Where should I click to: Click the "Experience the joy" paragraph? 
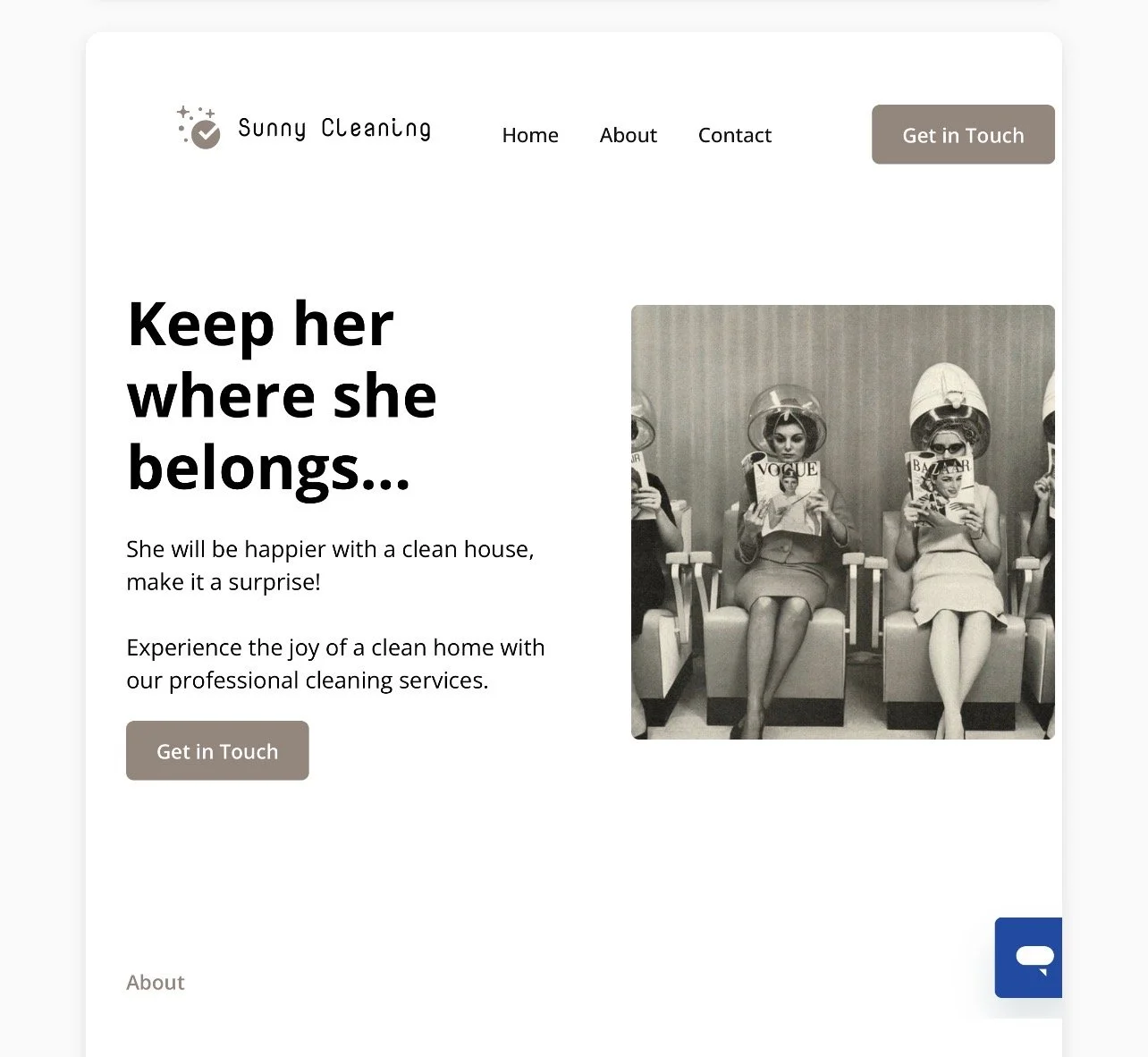pos(335,664)
